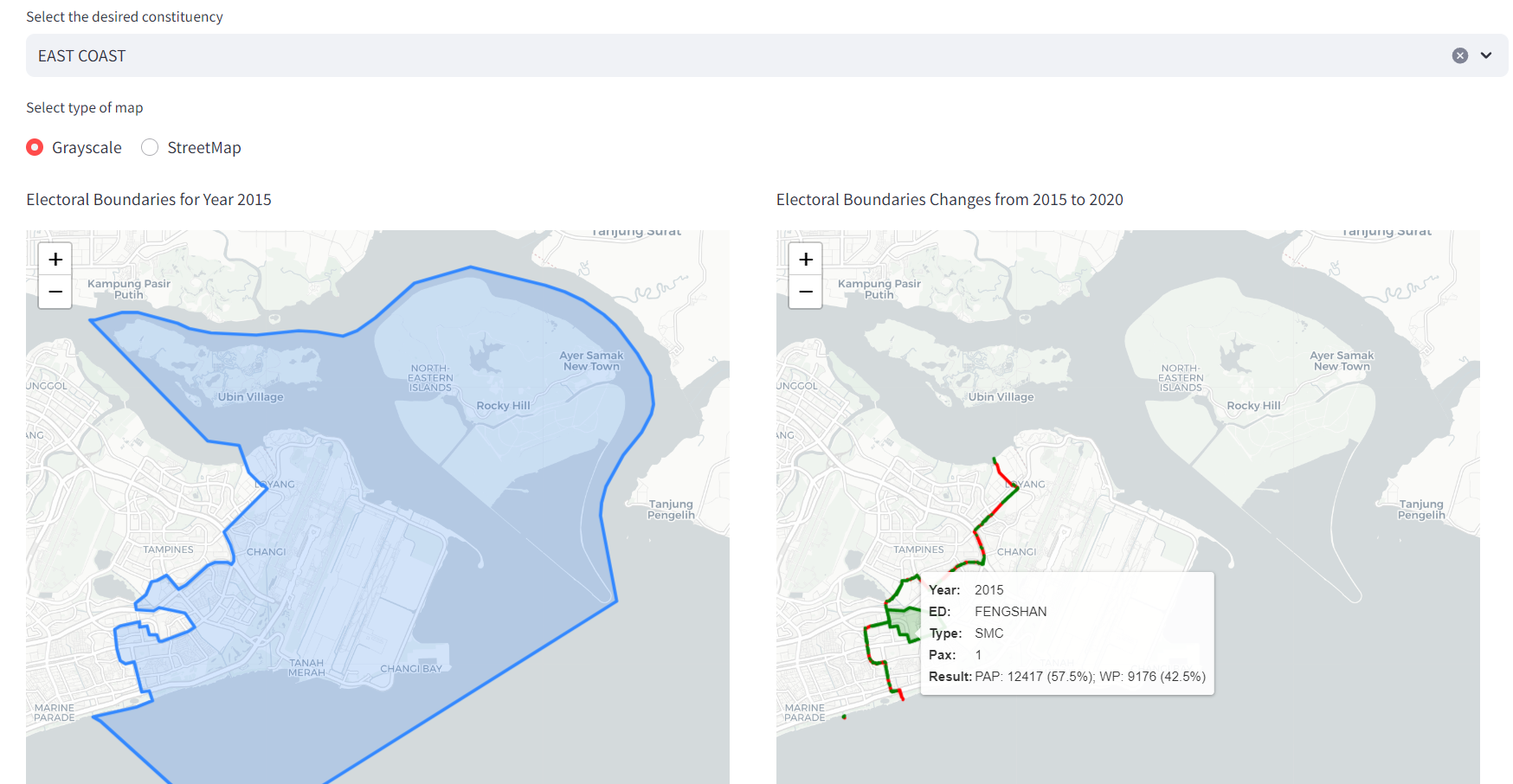Zoom in on the 2015 boundaries map
Screen dimensions: 1513x784
pos(55,259)
